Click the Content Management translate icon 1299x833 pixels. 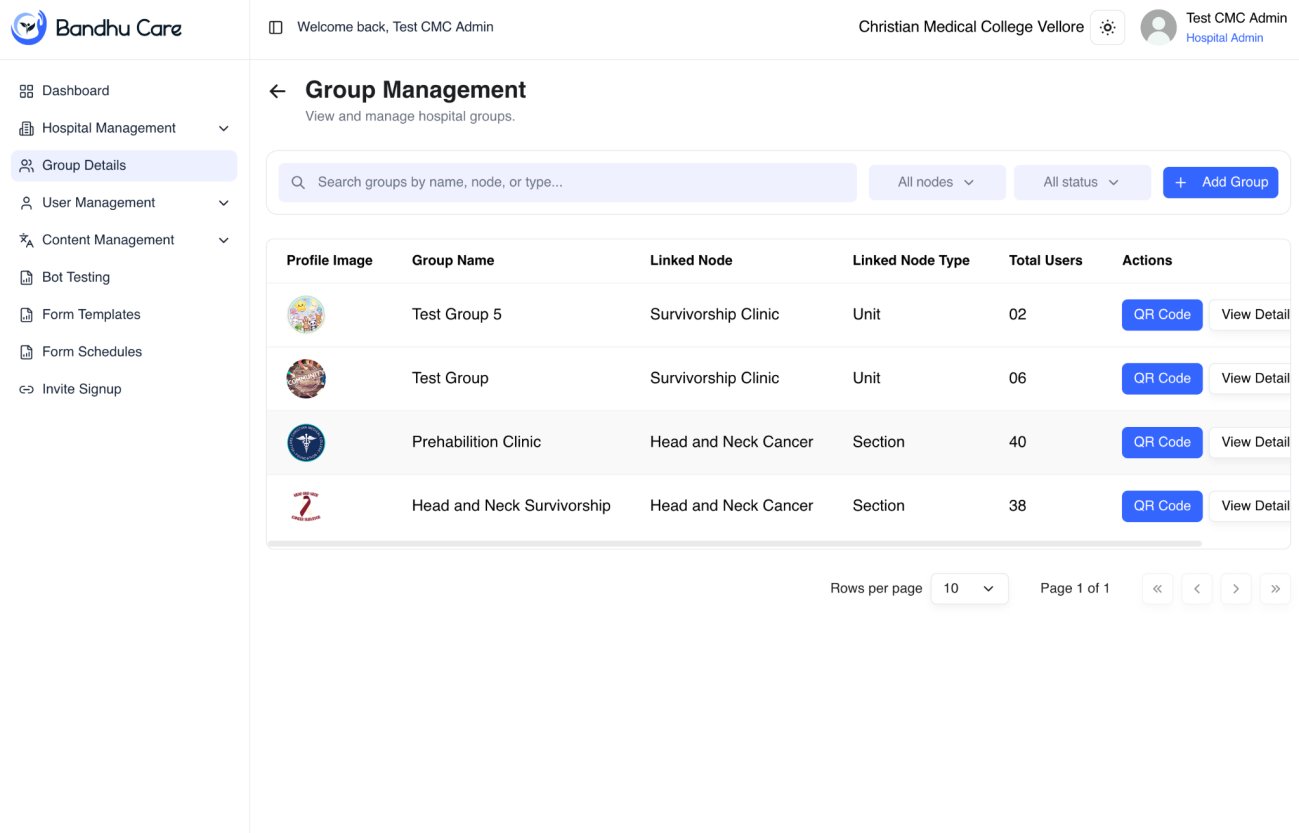[x=26, y=240]
